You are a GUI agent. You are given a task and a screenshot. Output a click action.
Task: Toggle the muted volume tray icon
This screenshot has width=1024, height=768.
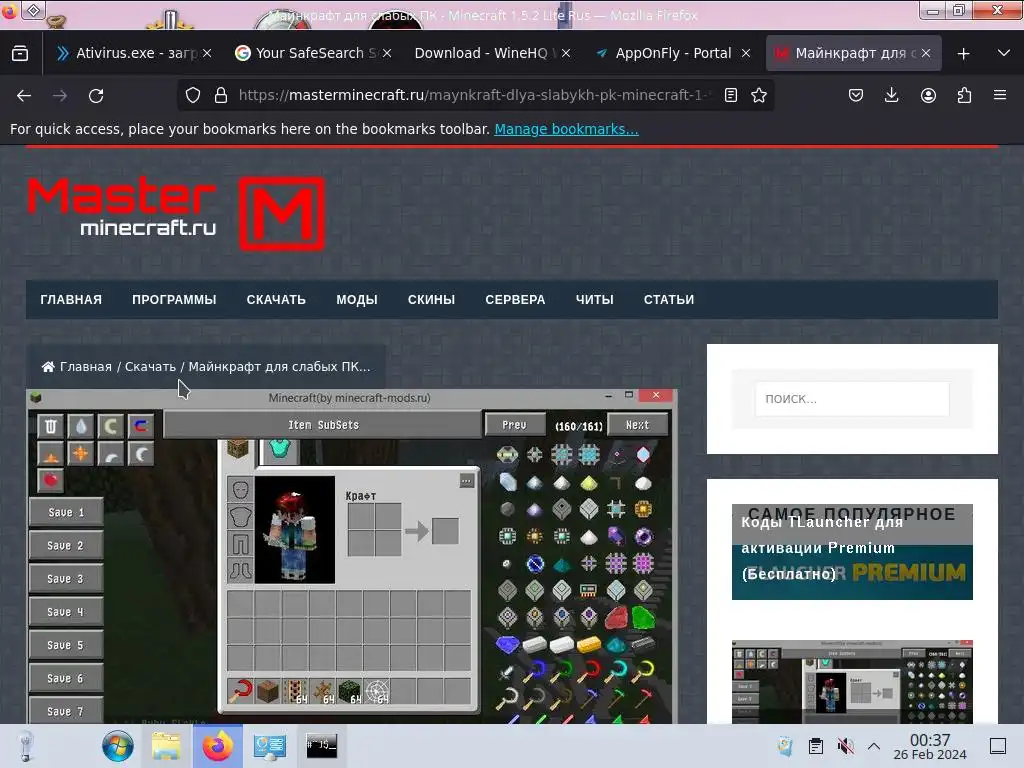pyautogui.click(x=845, y=746)
